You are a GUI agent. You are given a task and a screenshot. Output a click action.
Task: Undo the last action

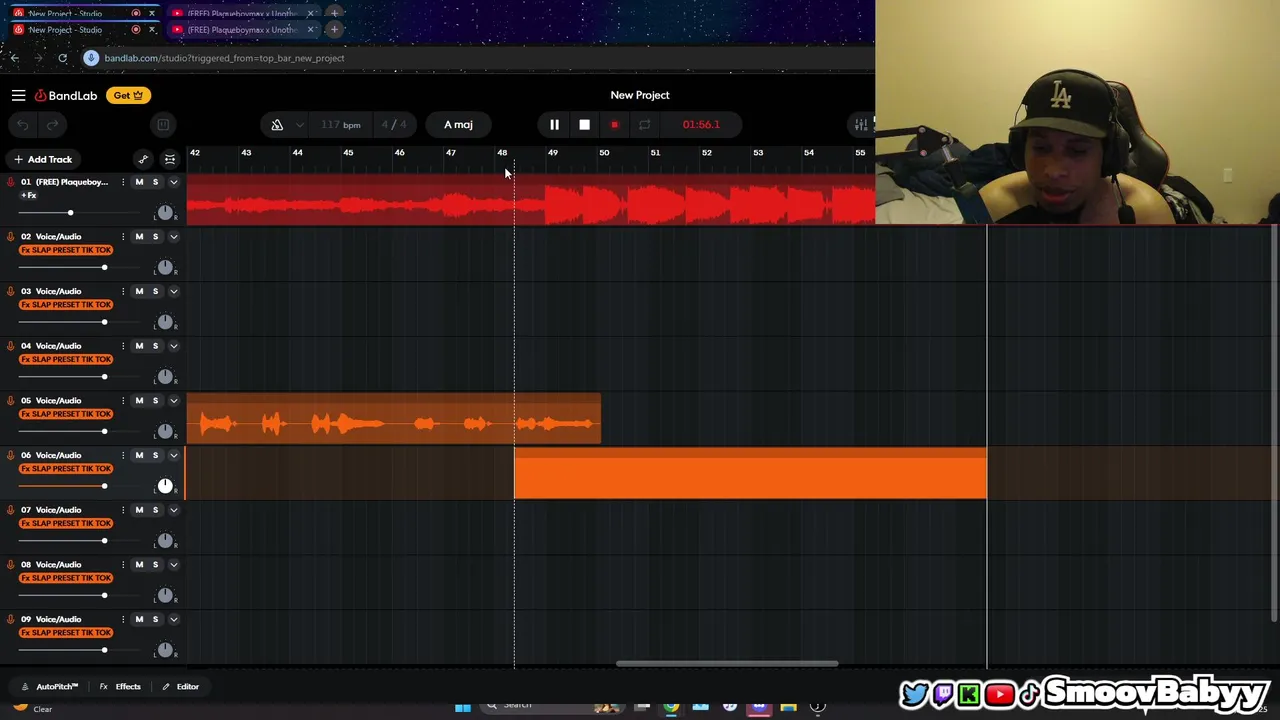(x=23, y=125)
